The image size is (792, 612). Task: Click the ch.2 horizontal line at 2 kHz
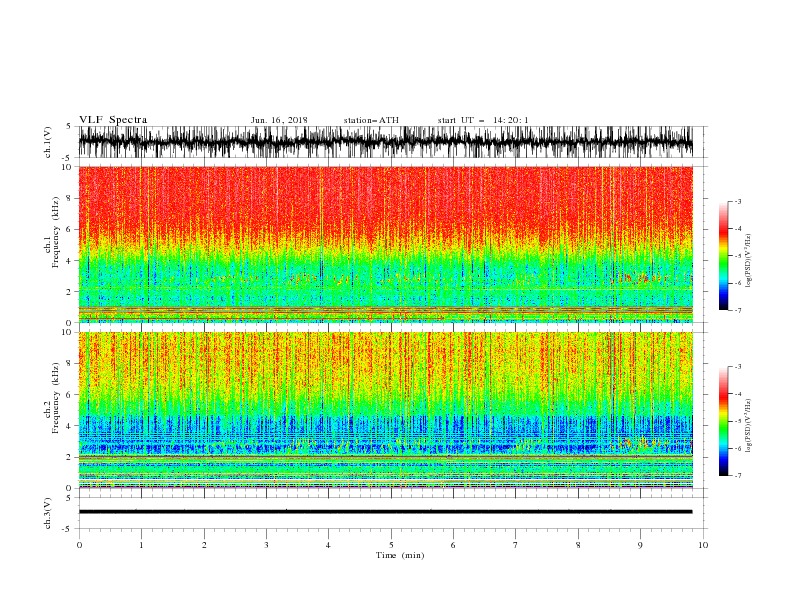[385, 457]
